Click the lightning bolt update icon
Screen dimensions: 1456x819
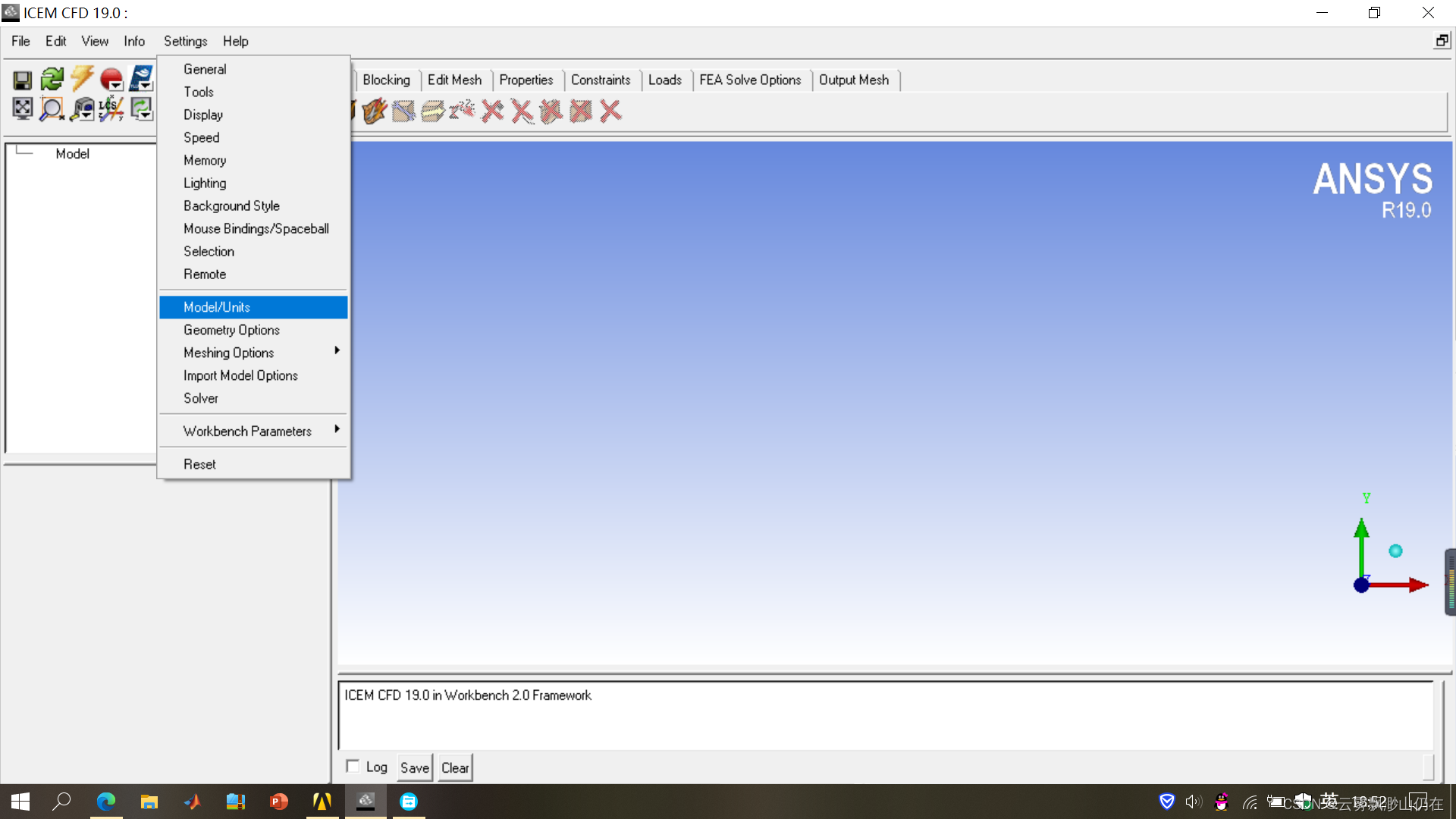(82, 78)
